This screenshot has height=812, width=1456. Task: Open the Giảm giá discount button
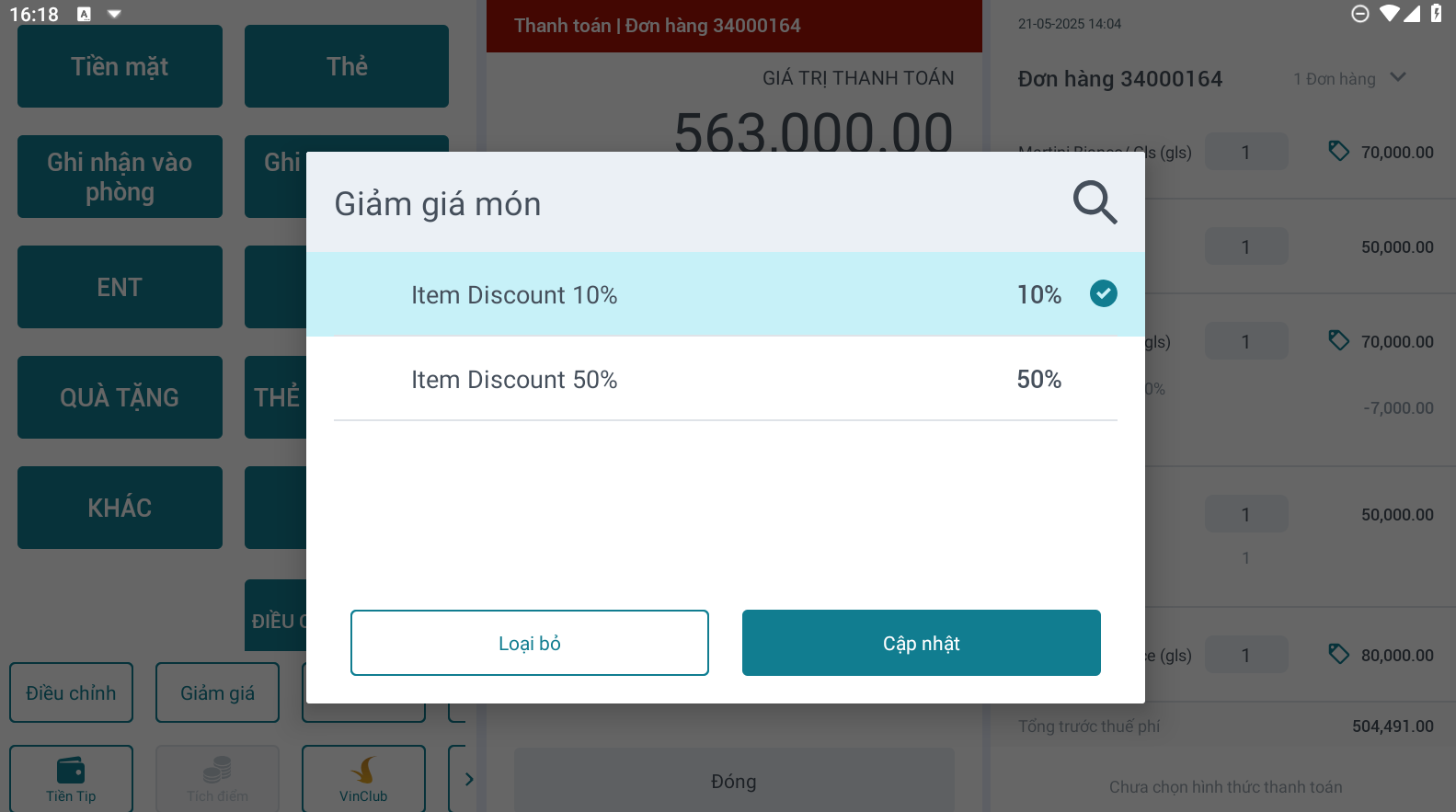pos(217,692)
